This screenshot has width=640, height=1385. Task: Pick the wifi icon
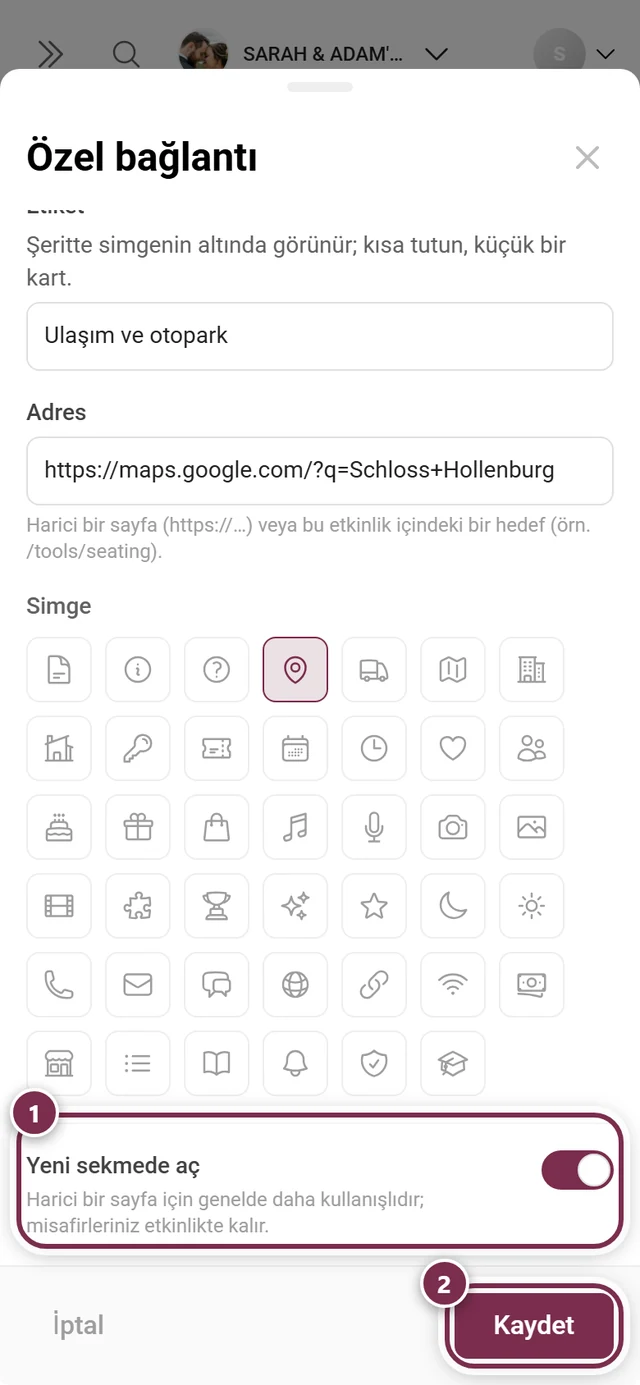tap(453, 985)
